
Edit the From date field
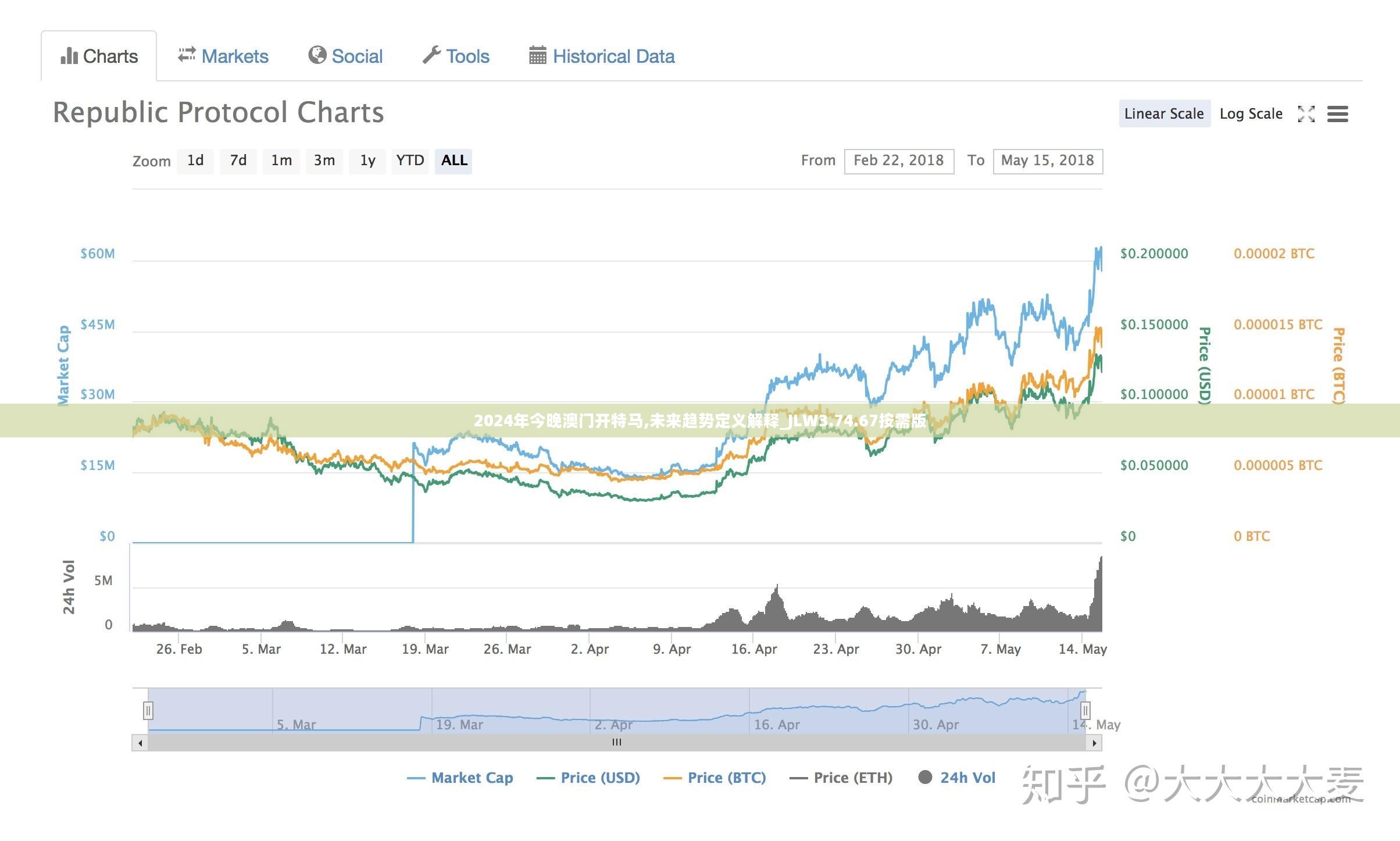[899, 161]
